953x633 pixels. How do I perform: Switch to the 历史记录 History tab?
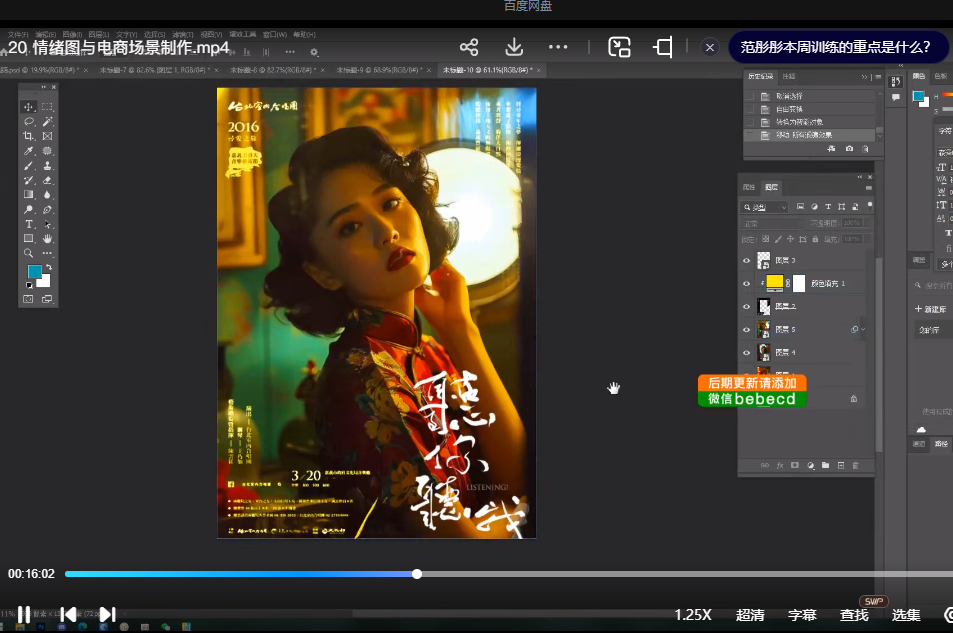(x=761, y=77)
